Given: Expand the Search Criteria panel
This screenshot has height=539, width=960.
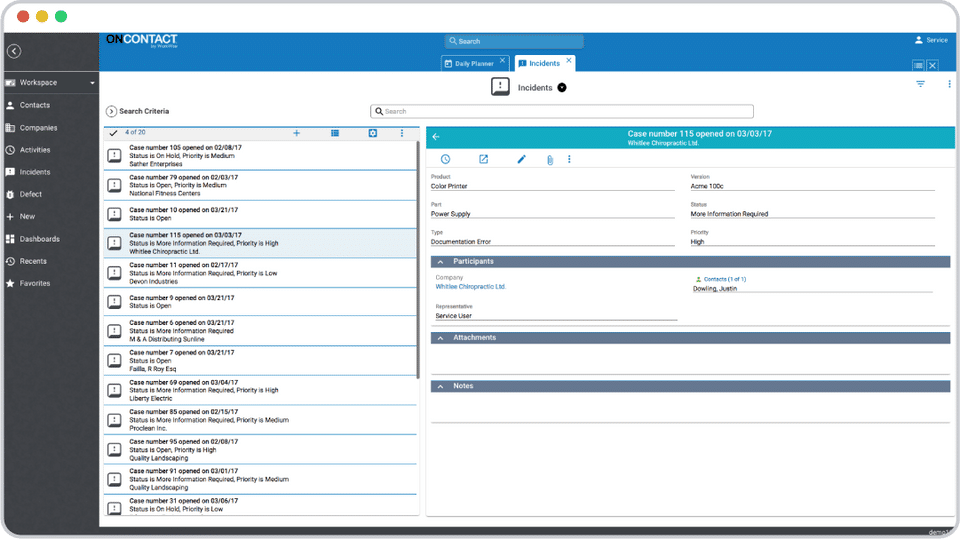Looking at the screenshot, I should (111, 111).
